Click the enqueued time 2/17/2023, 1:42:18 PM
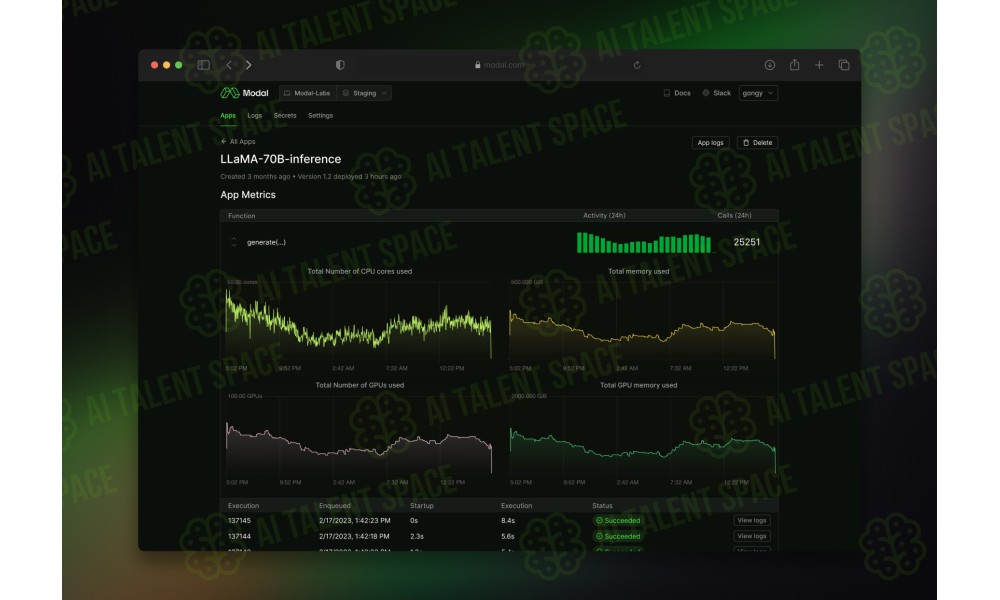 pyautogui.click(x=354, y=536)
